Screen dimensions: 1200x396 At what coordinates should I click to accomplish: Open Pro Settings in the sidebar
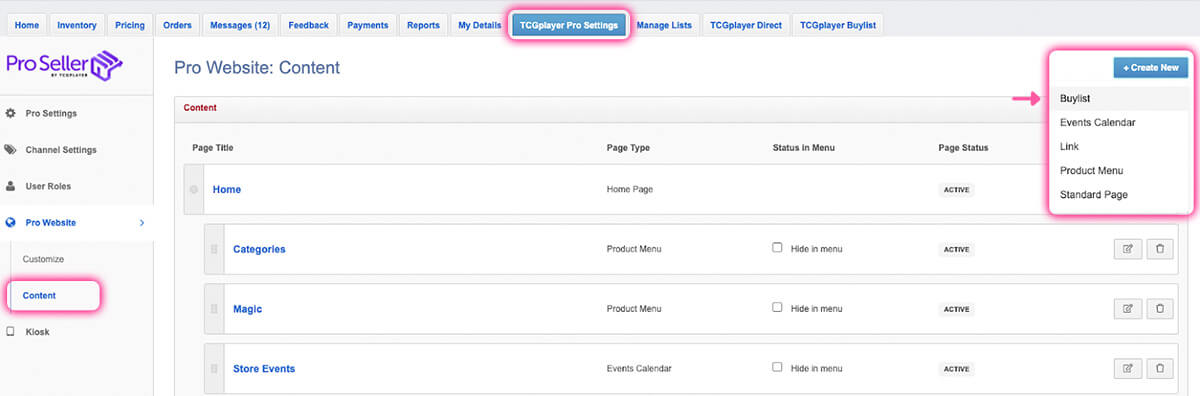click(51, 113)
